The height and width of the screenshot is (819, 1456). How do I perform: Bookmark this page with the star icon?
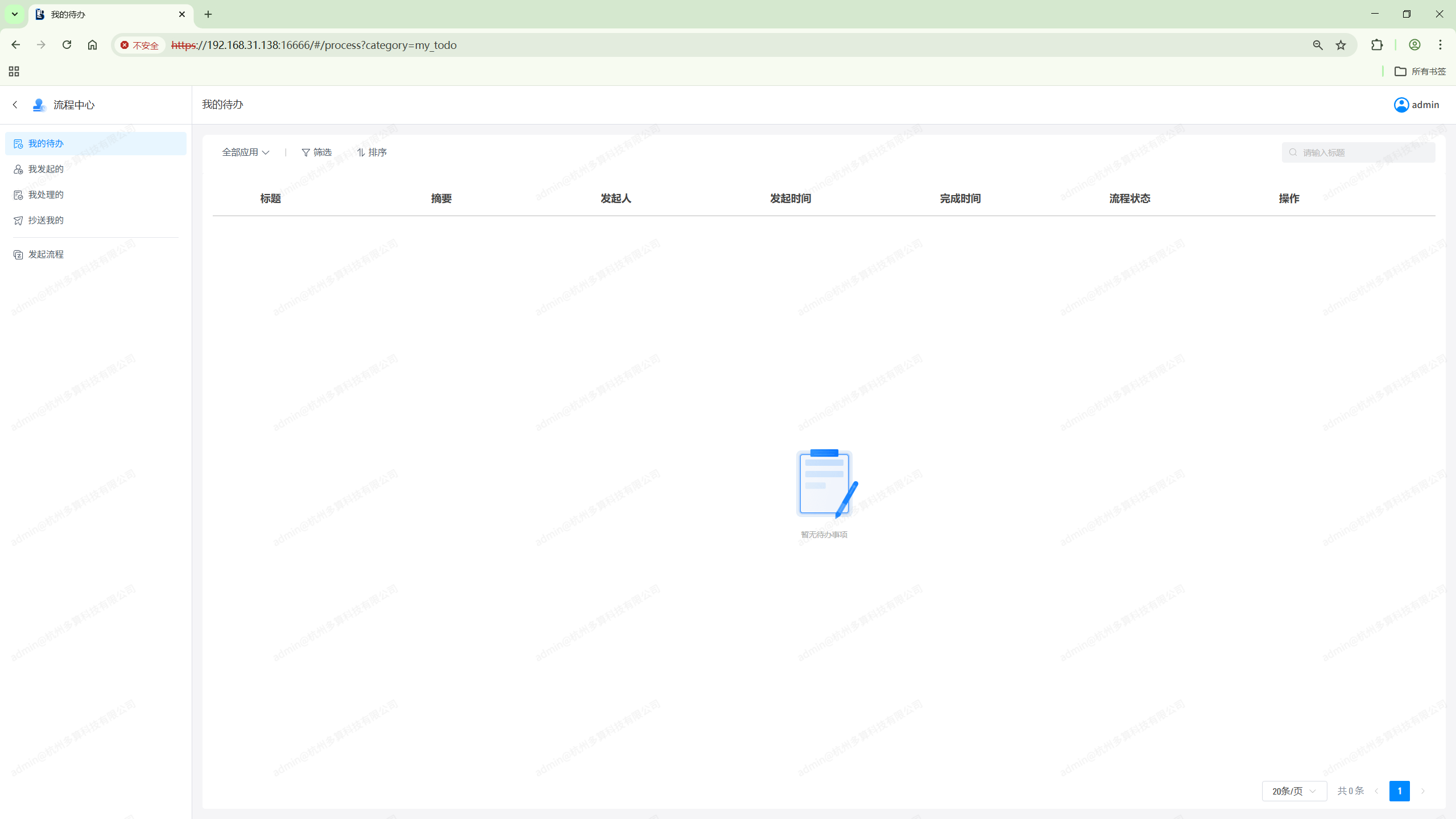click(1341, 45)
